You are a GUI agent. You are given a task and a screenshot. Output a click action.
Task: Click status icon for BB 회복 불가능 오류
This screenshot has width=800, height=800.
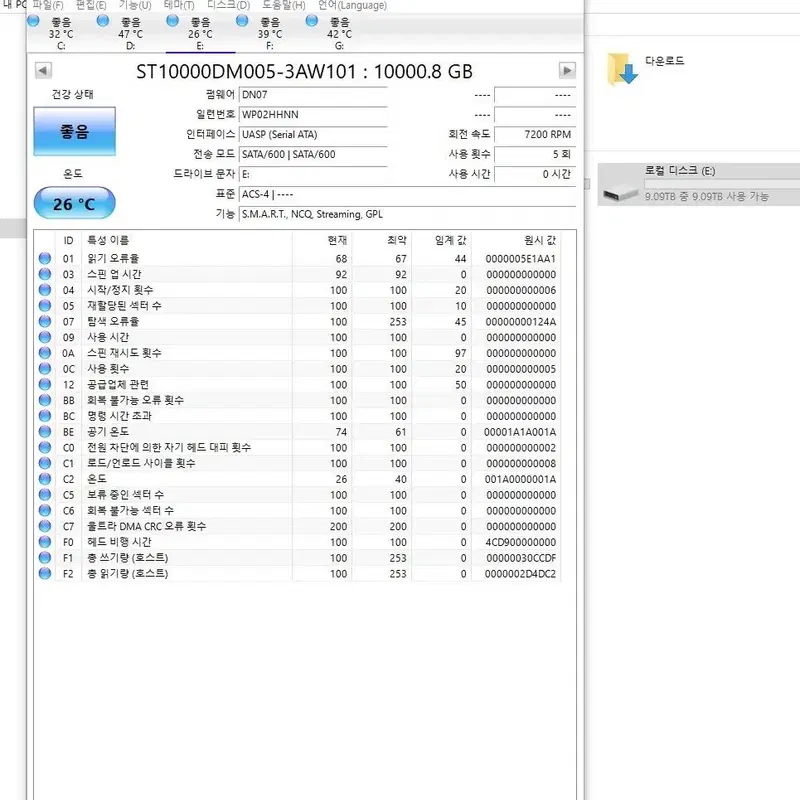point(45,400)
